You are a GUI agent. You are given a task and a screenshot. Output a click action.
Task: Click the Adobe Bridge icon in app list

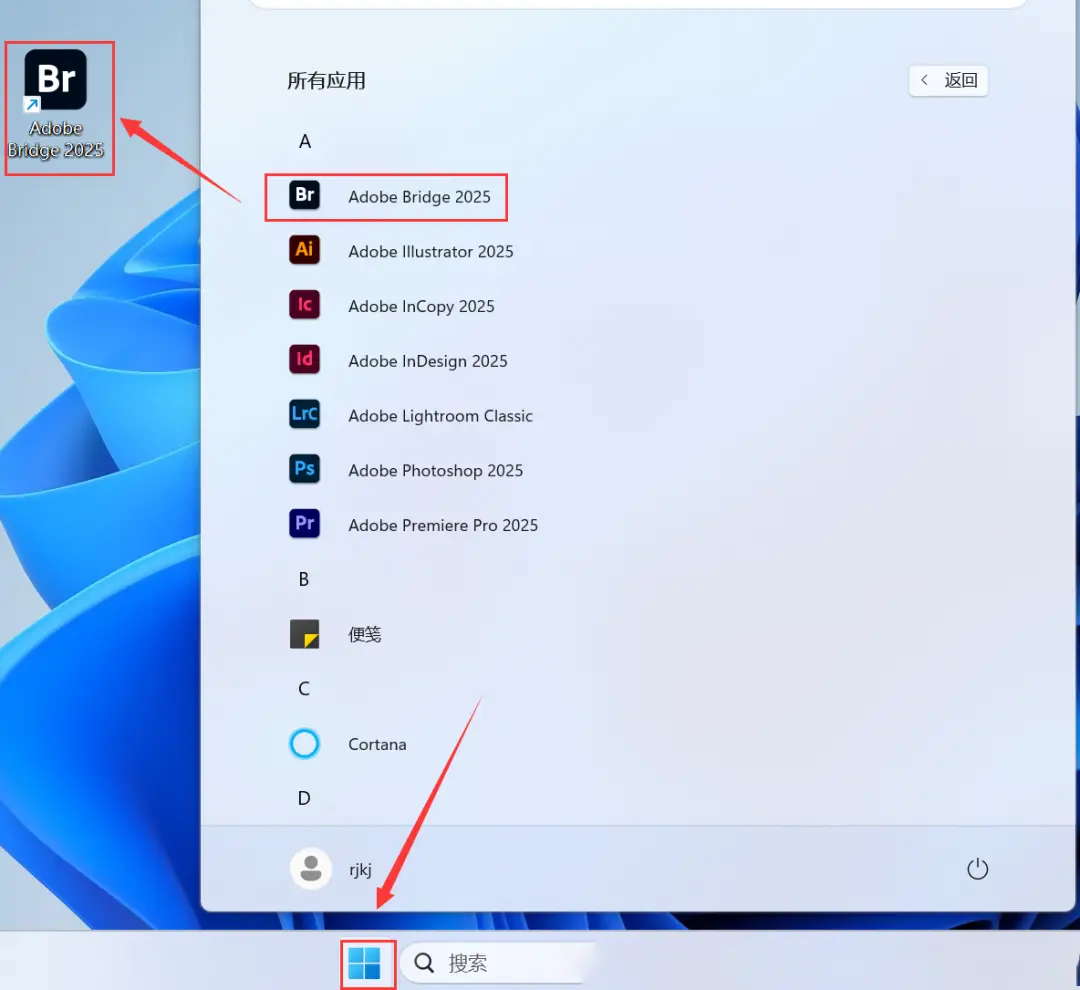tap(304, 196)
